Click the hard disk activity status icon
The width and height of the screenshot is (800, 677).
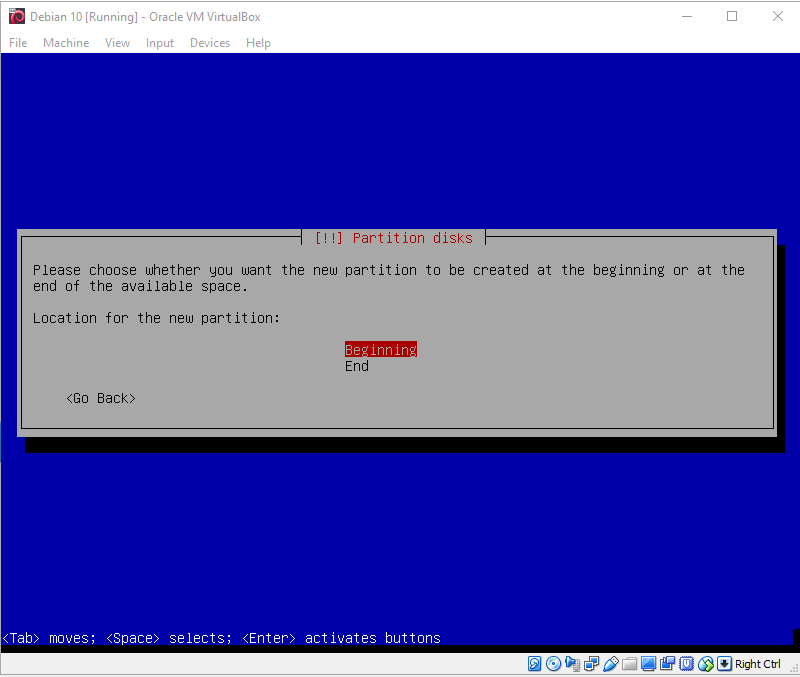pos(534,664)
